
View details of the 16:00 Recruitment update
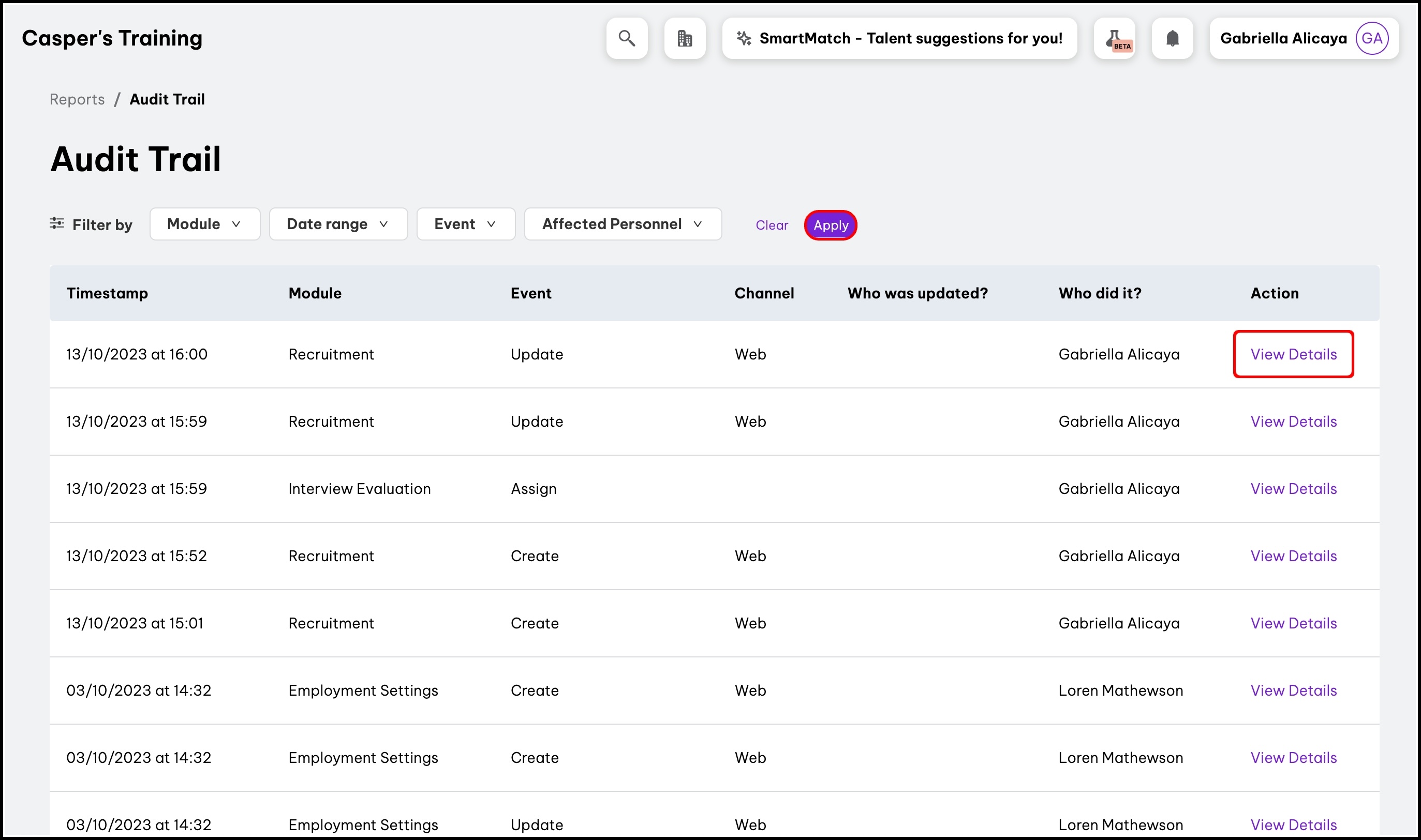(1293, 354)
